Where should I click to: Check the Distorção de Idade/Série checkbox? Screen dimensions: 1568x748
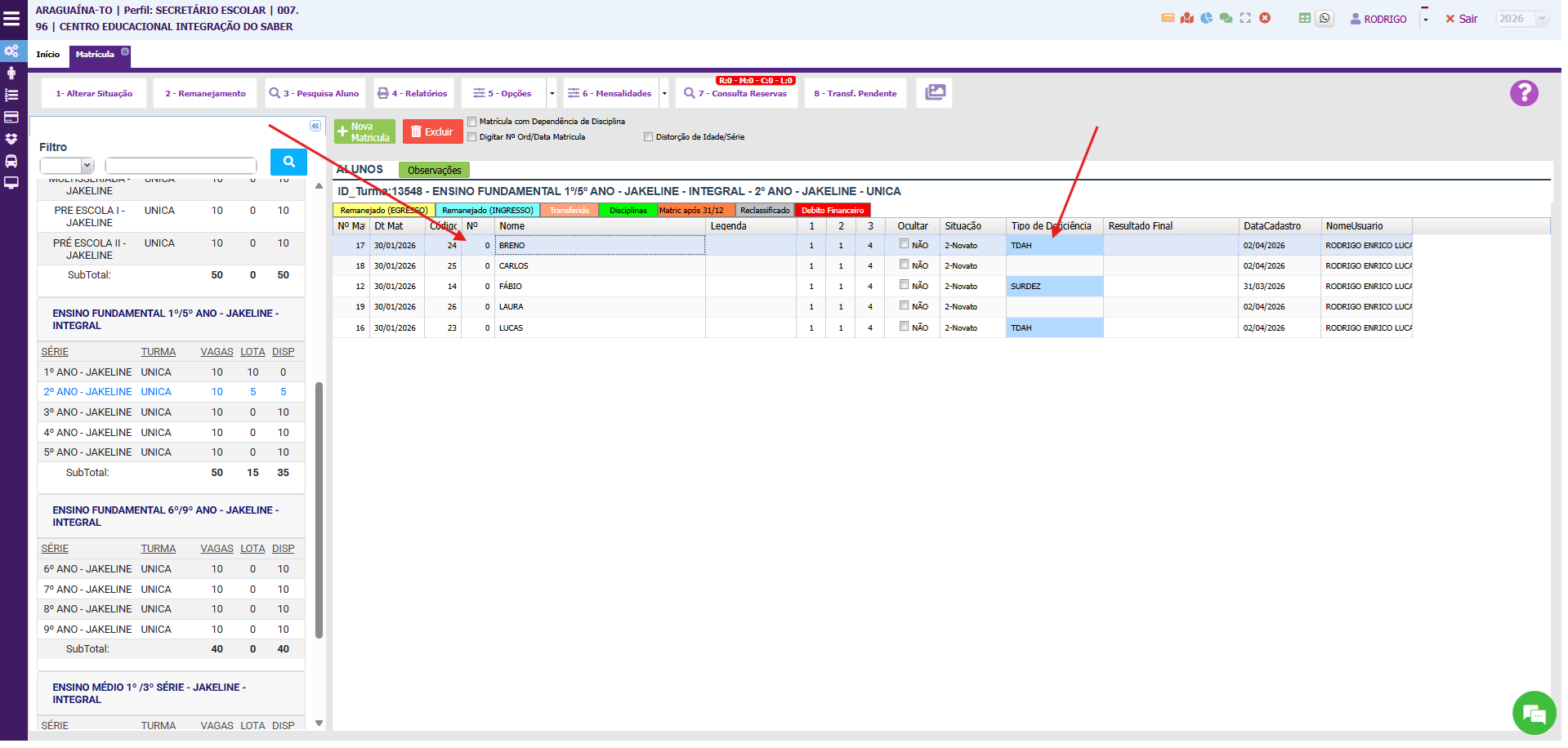[649, 137]
